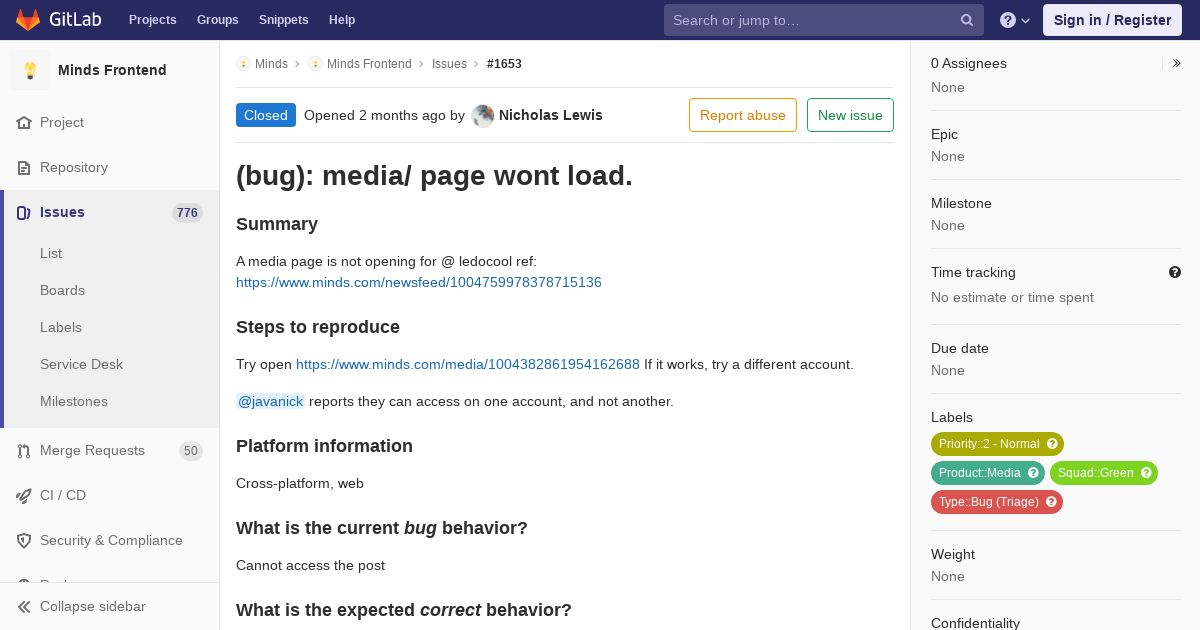Click the search magnifier icon

click(x=967, y=20)
